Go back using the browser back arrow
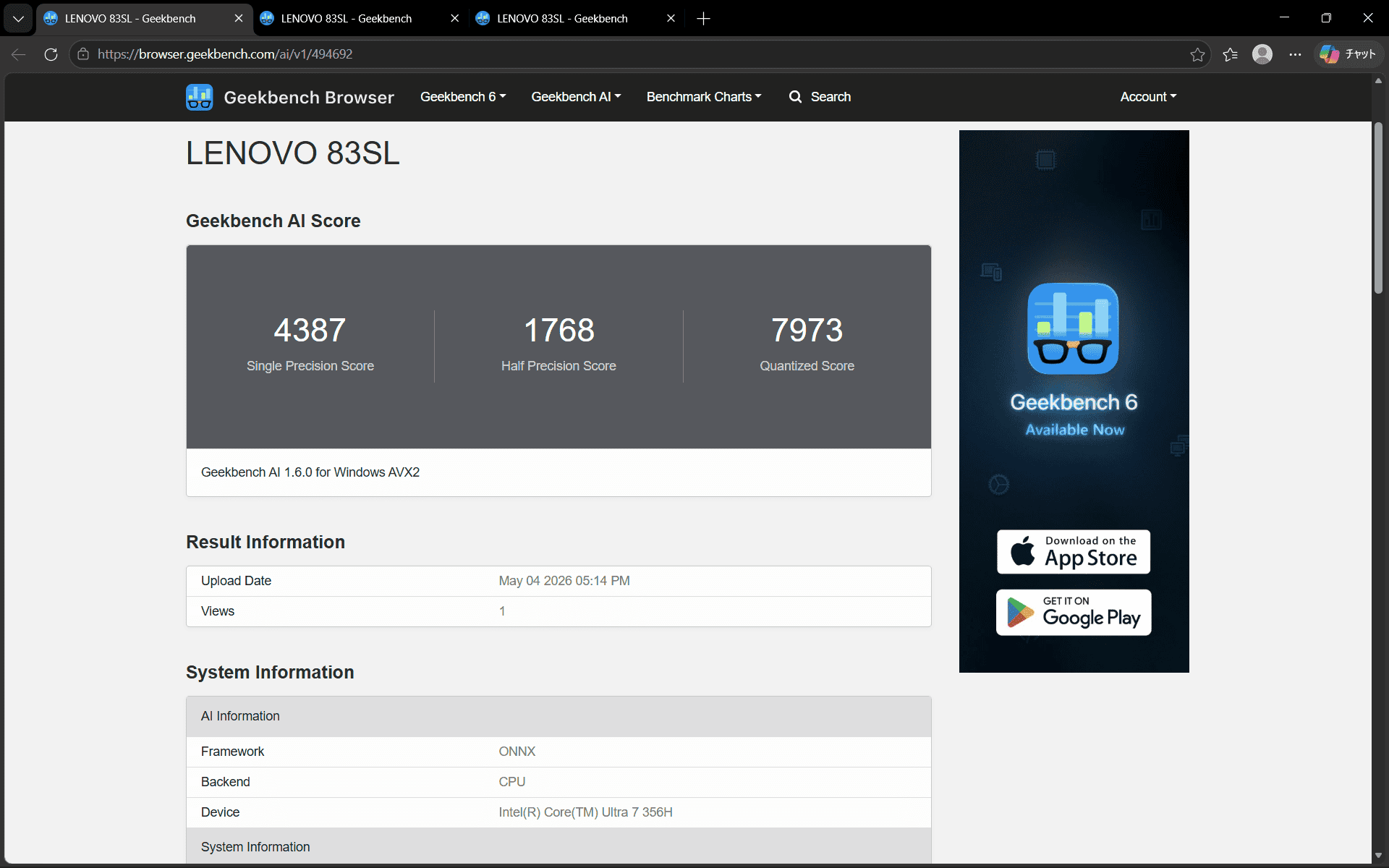 click(x=19, y=54)
